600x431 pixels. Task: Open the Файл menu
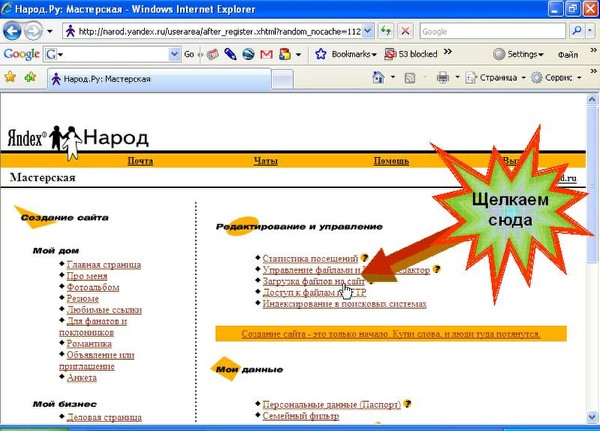[568, 55]
